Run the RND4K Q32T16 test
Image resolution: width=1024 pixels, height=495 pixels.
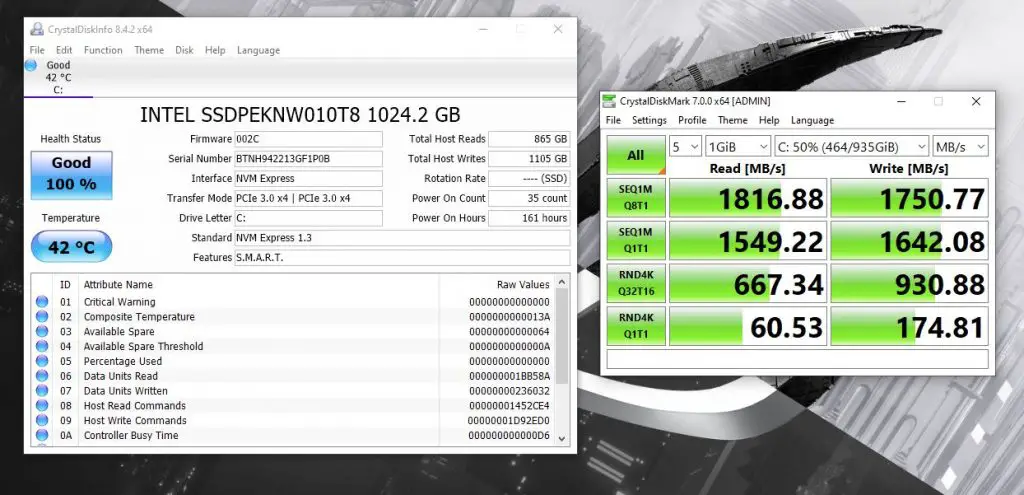(636, 283)
